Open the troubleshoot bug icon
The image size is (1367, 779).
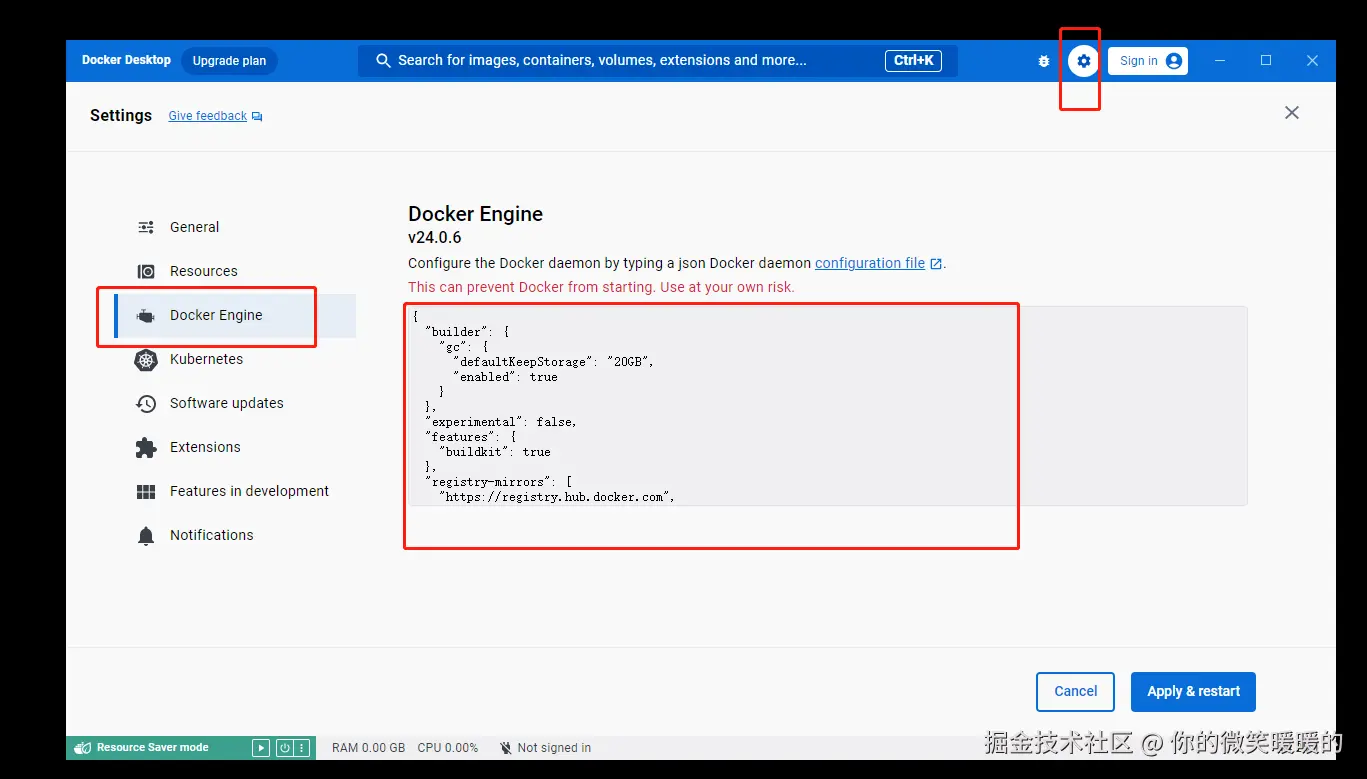(x=1044, y=61)
